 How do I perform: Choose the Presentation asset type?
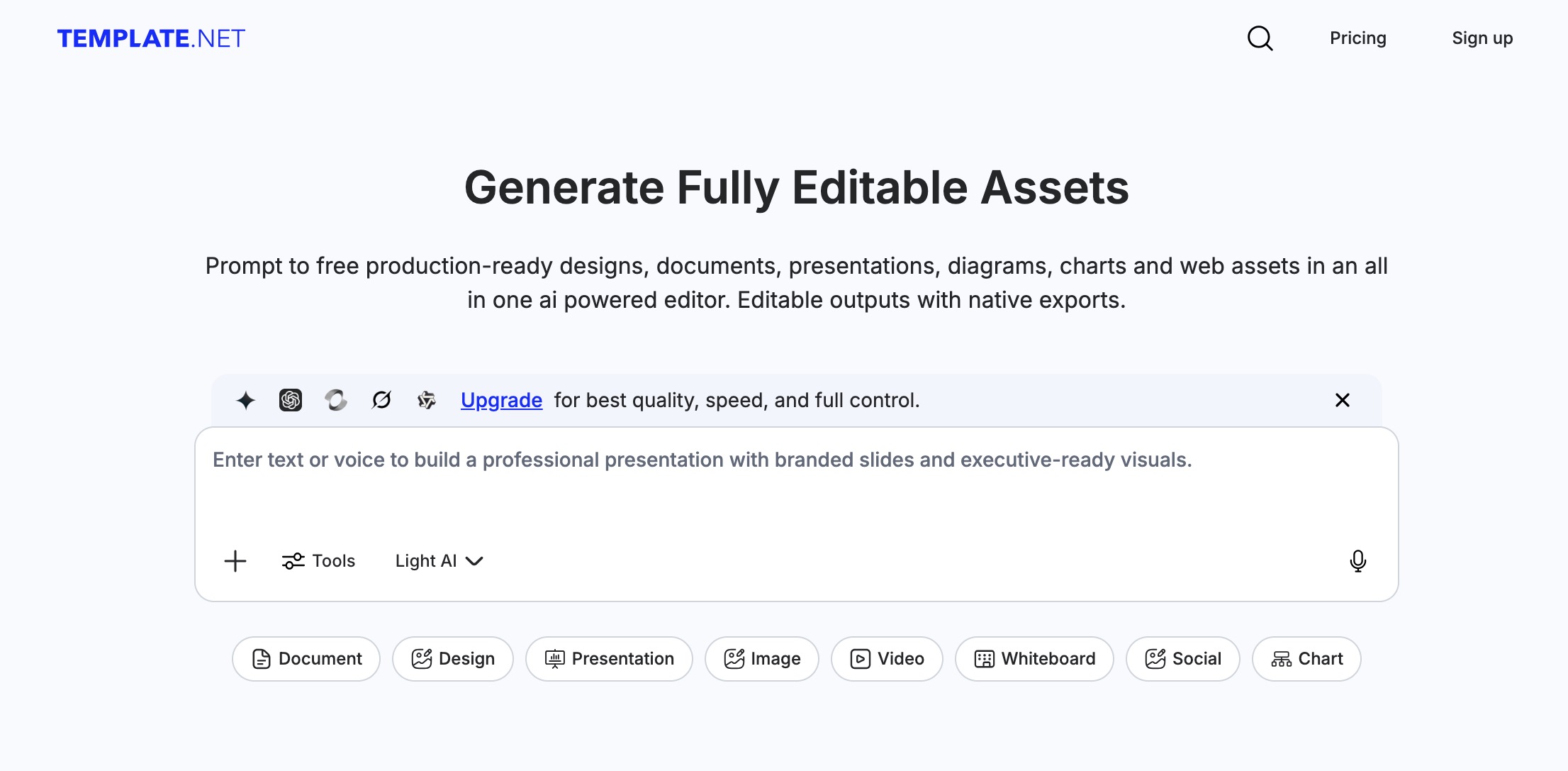609,659
